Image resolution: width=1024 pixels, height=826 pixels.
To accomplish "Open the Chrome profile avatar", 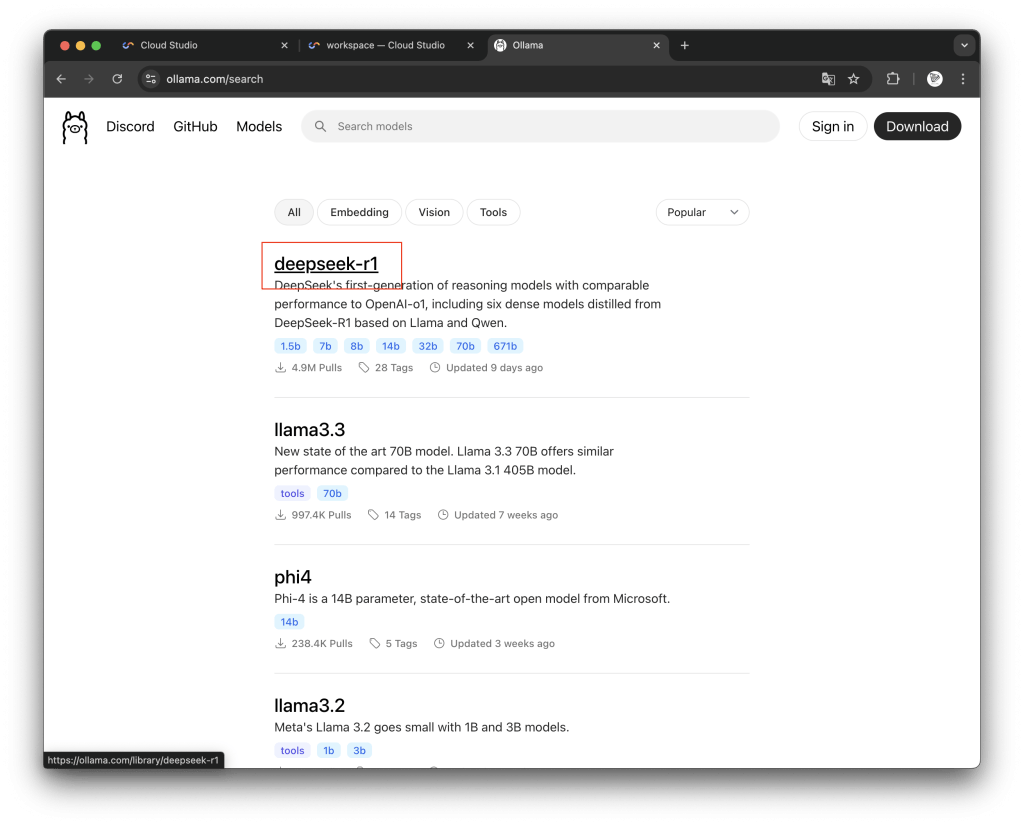I will 935,79.
